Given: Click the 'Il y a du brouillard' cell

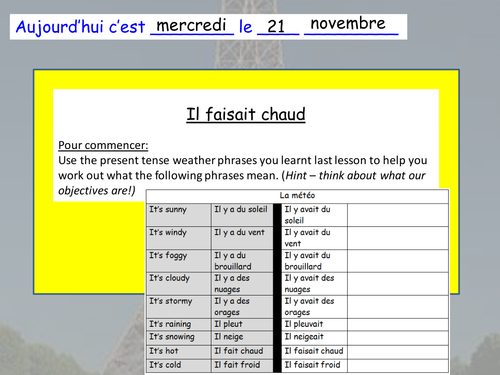Looking at the screenshot, I should (242, 261).
